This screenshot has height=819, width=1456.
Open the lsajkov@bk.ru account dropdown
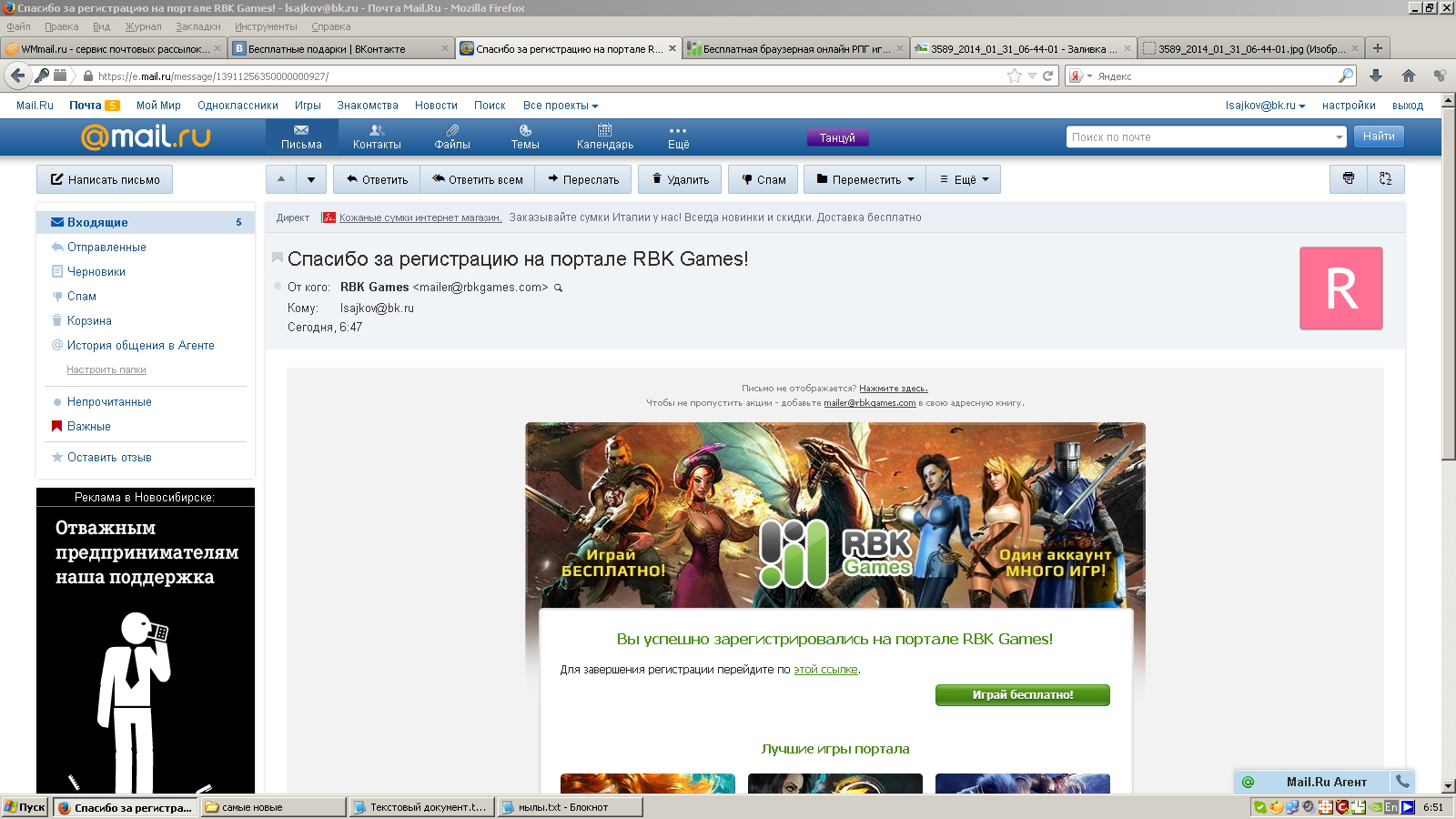pos(1265,106)
